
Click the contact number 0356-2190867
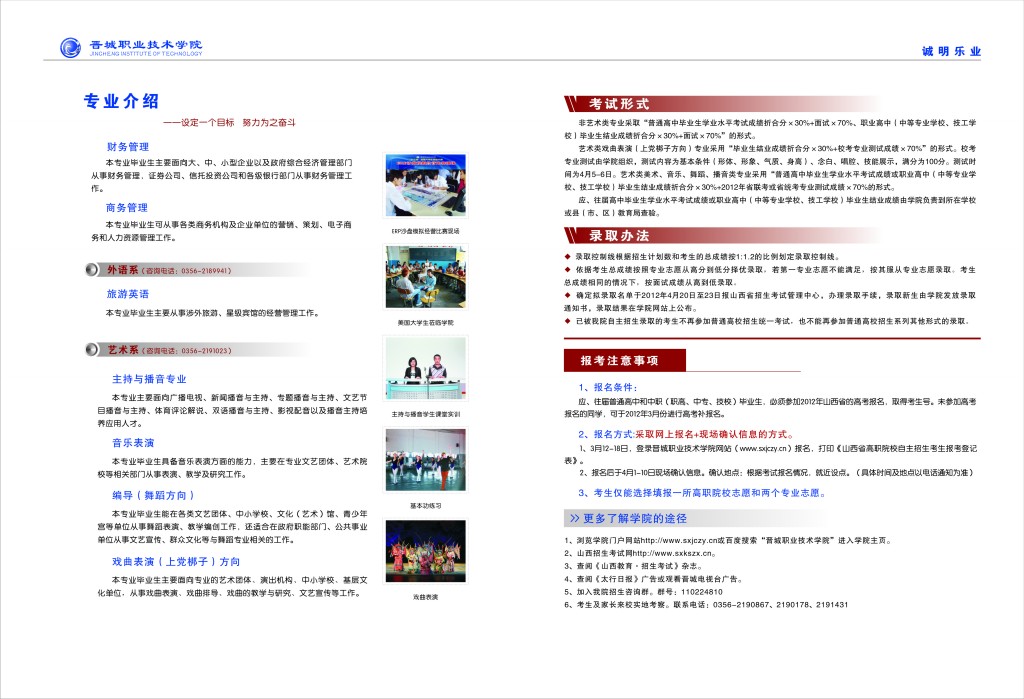pyautogui.click(x=741, y=605)
